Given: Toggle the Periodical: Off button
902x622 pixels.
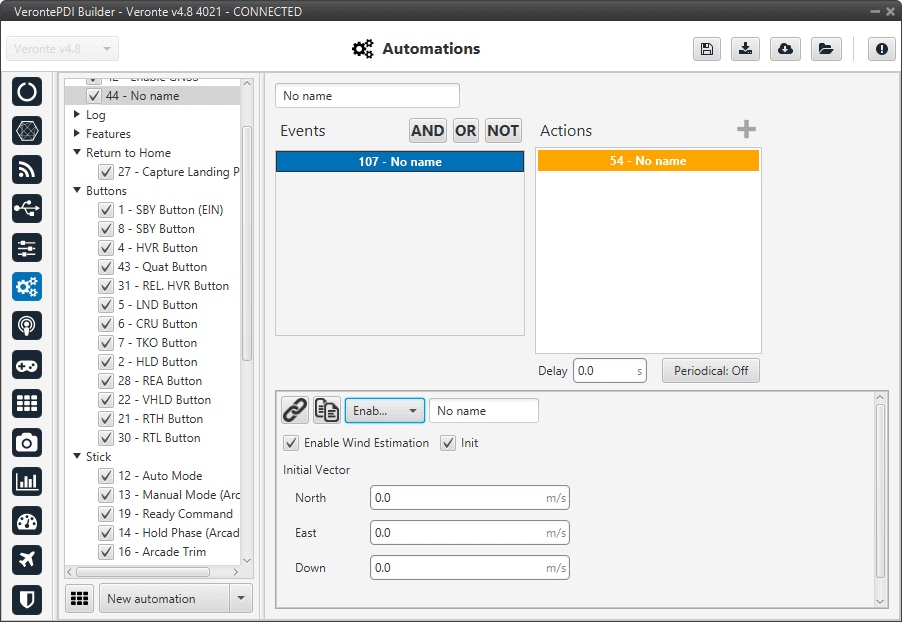Looking at the screenshot, I should tap(711, 371).
